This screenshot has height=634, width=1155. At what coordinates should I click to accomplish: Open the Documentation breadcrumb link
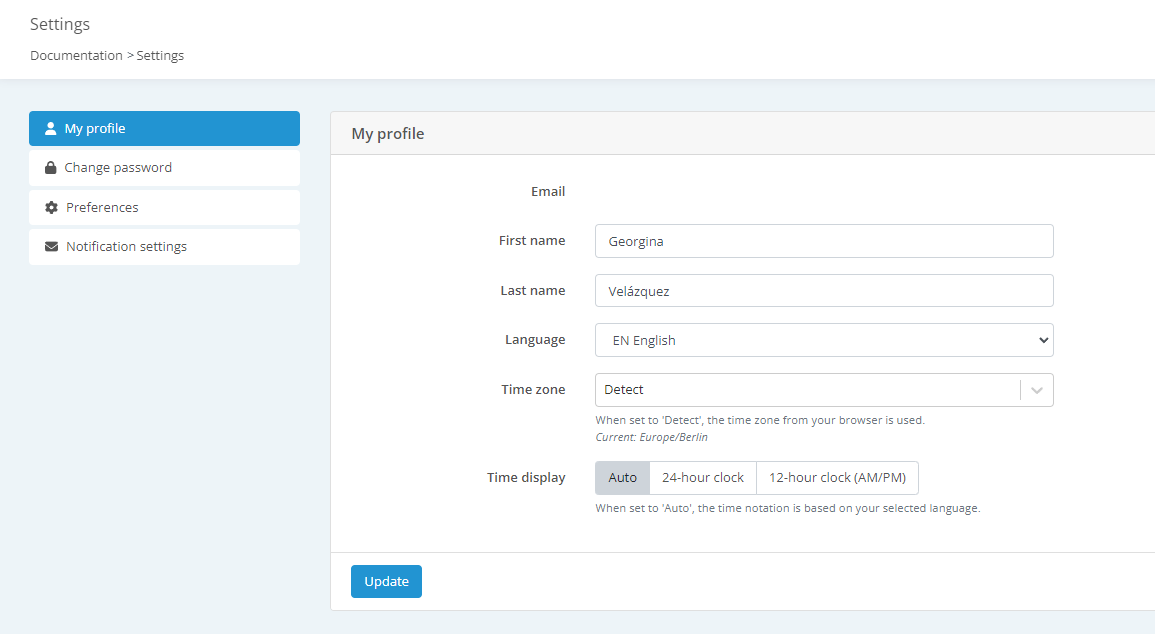pos(76,55)
